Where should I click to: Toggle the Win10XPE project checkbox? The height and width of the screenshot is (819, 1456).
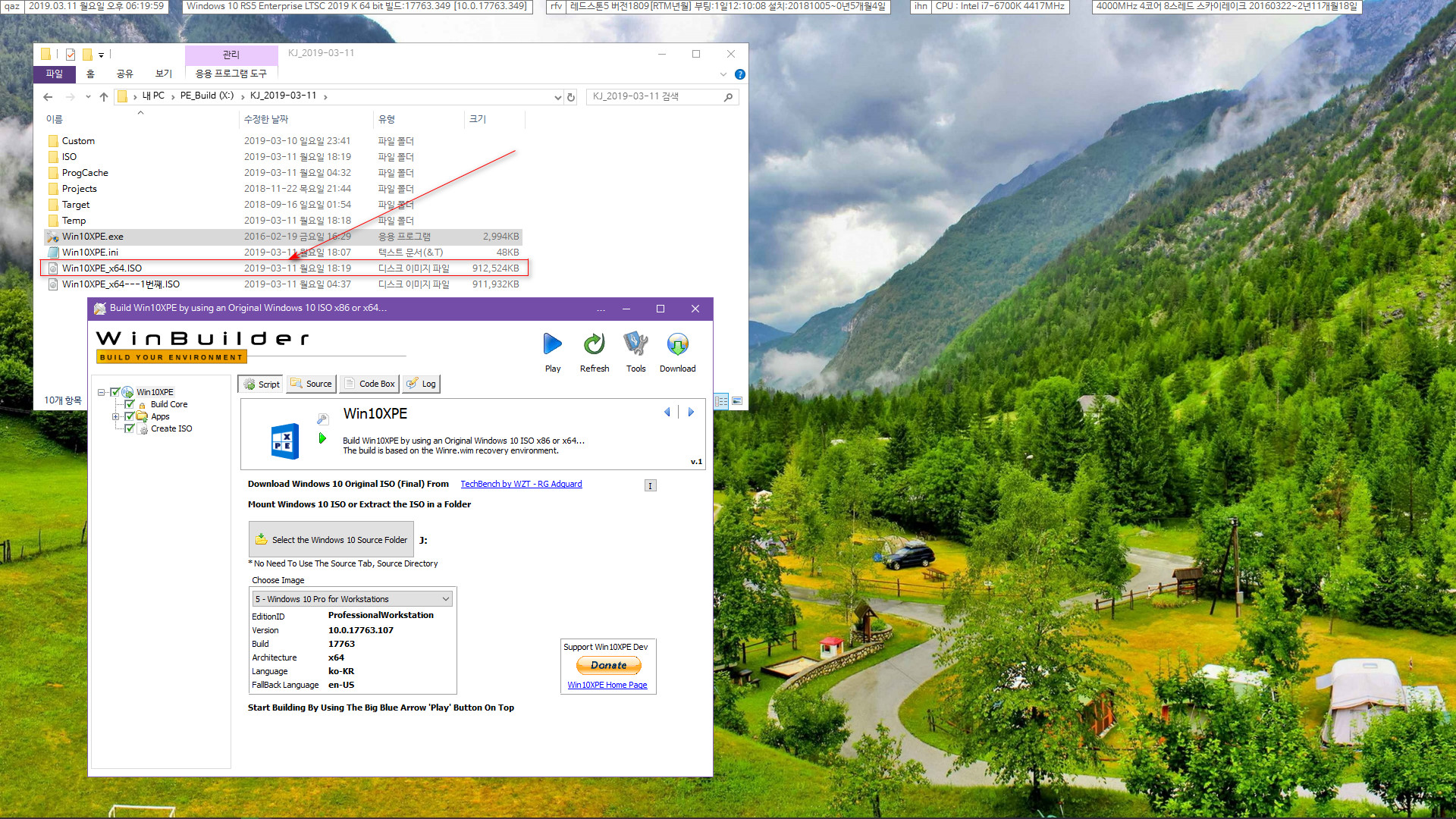115,392
